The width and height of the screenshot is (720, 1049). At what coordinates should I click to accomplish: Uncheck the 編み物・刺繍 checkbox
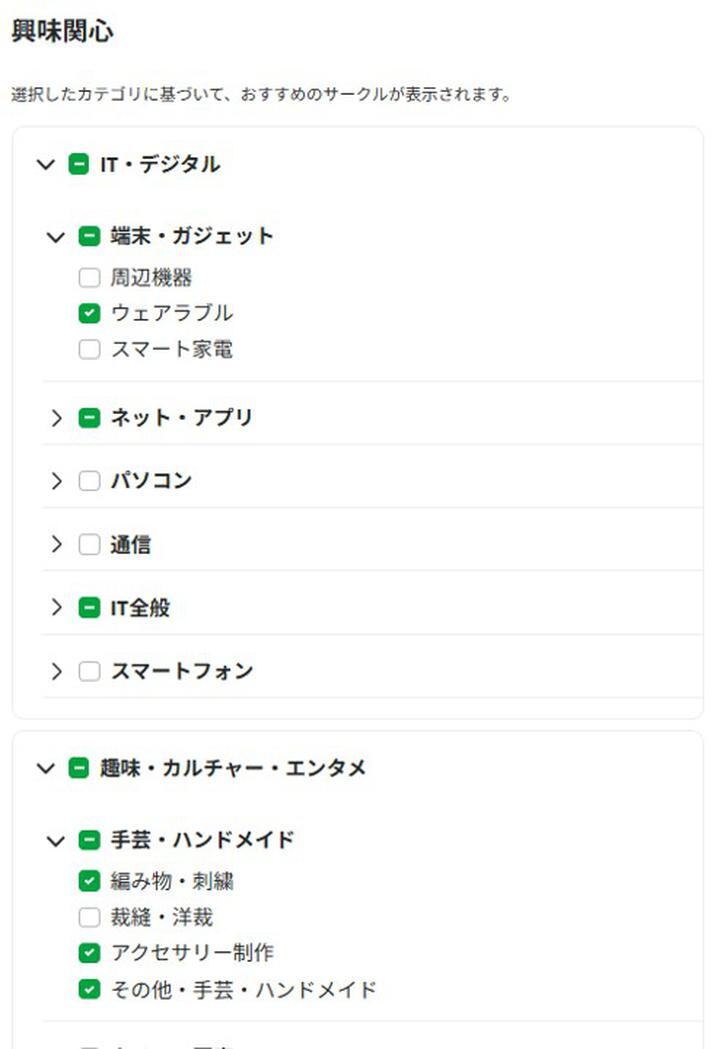pos(89,881)
